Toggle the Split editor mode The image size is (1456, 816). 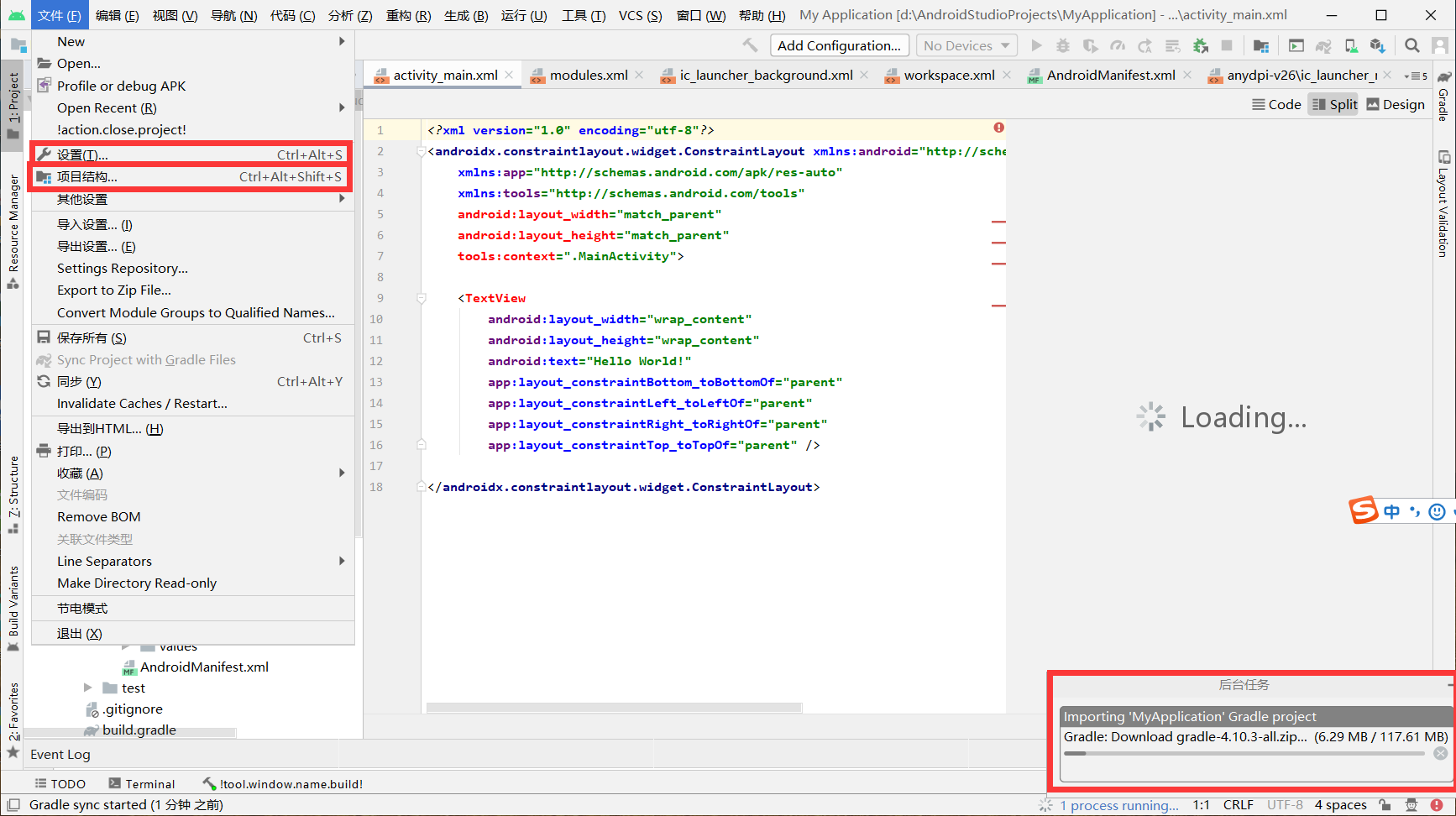coord(1333,104)
